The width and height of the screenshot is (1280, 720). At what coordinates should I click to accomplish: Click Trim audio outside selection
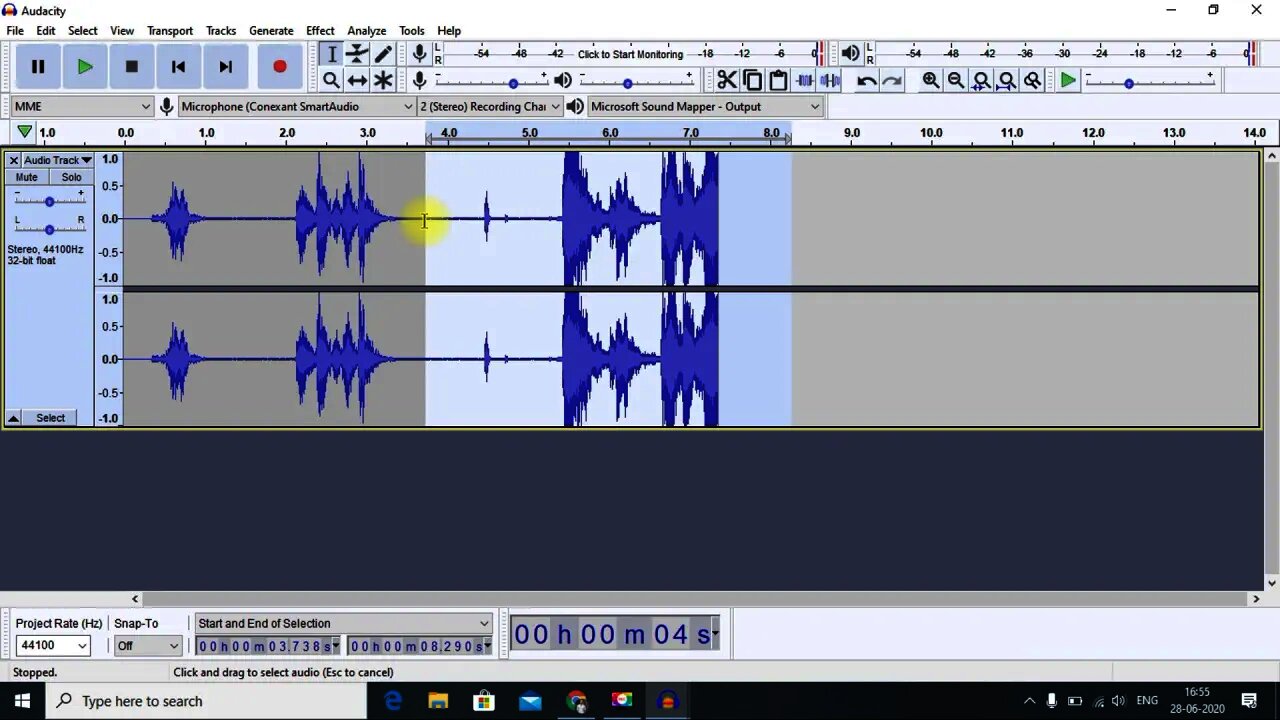click(x=804, y=80)
